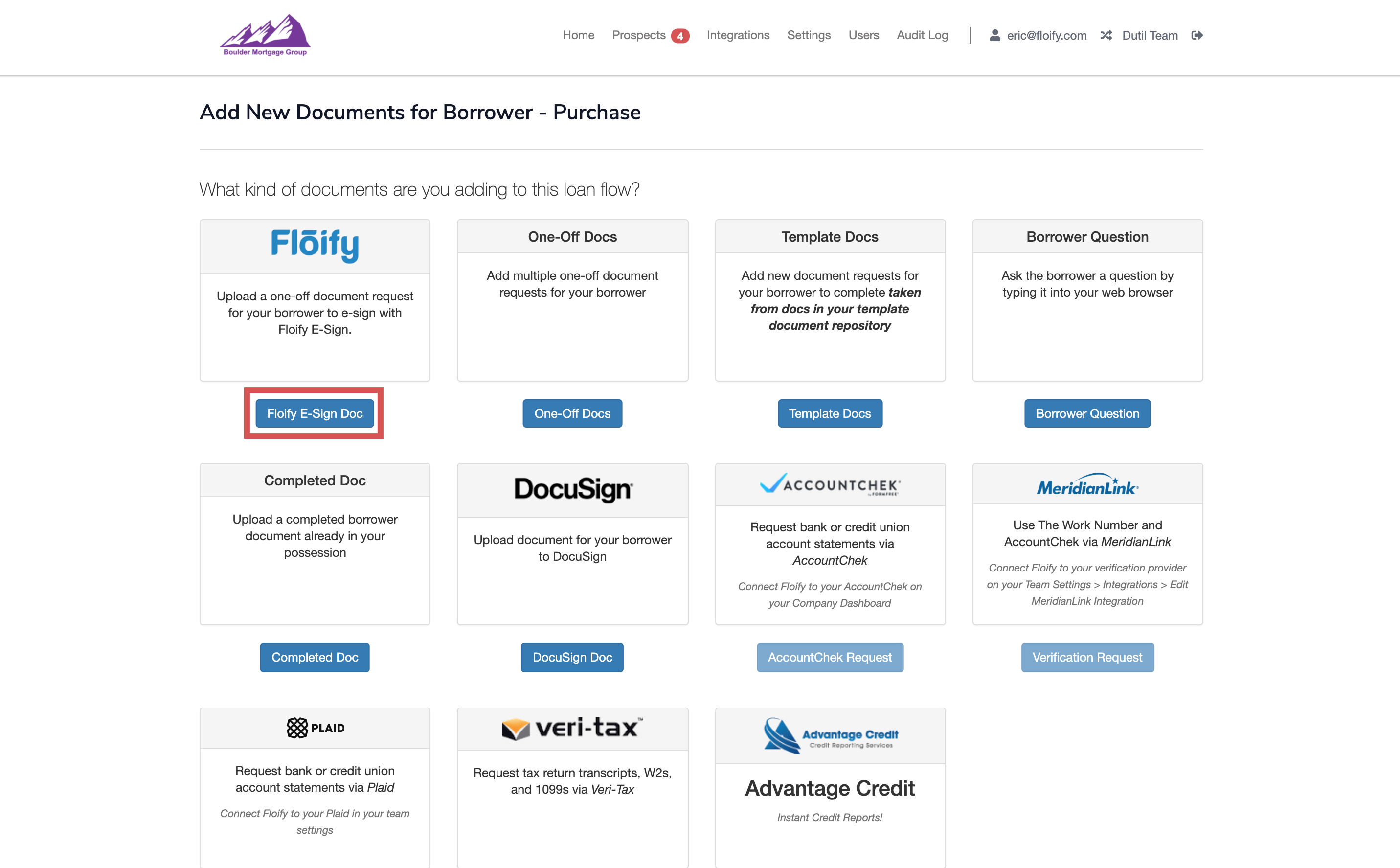The width and height of the screenshot is (1400, 868).
Task: Click the Boulder Mortgage Group logo
Action: (265, 36)
